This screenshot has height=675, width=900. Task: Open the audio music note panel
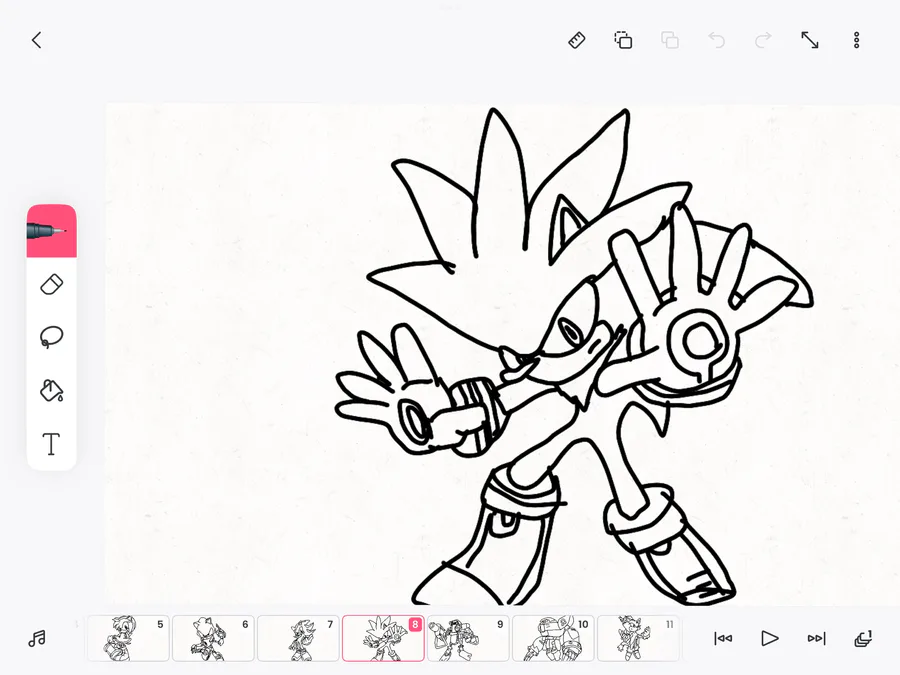37,638
